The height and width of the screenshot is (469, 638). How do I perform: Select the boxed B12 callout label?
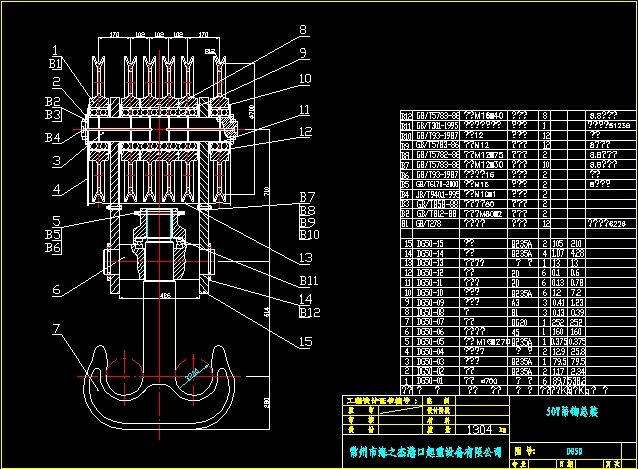pos(309,313)
